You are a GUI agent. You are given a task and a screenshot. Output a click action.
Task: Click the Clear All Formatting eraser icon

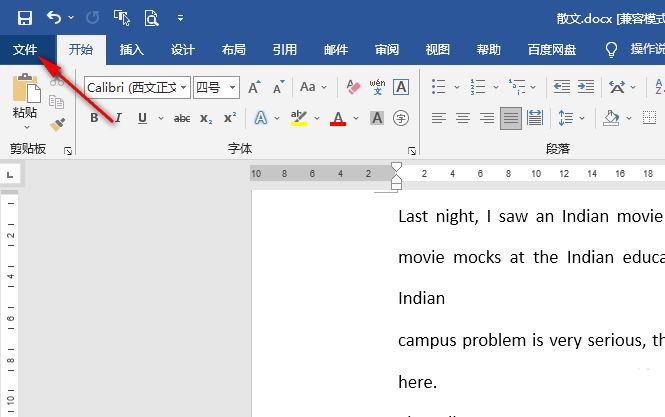[x=352, y=88]
